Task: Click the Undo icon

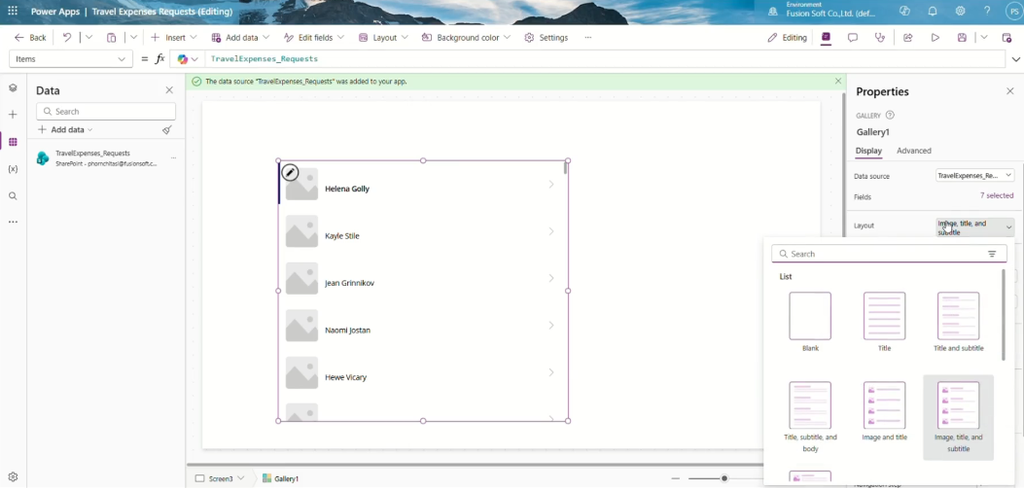Action: pos(67,38)
